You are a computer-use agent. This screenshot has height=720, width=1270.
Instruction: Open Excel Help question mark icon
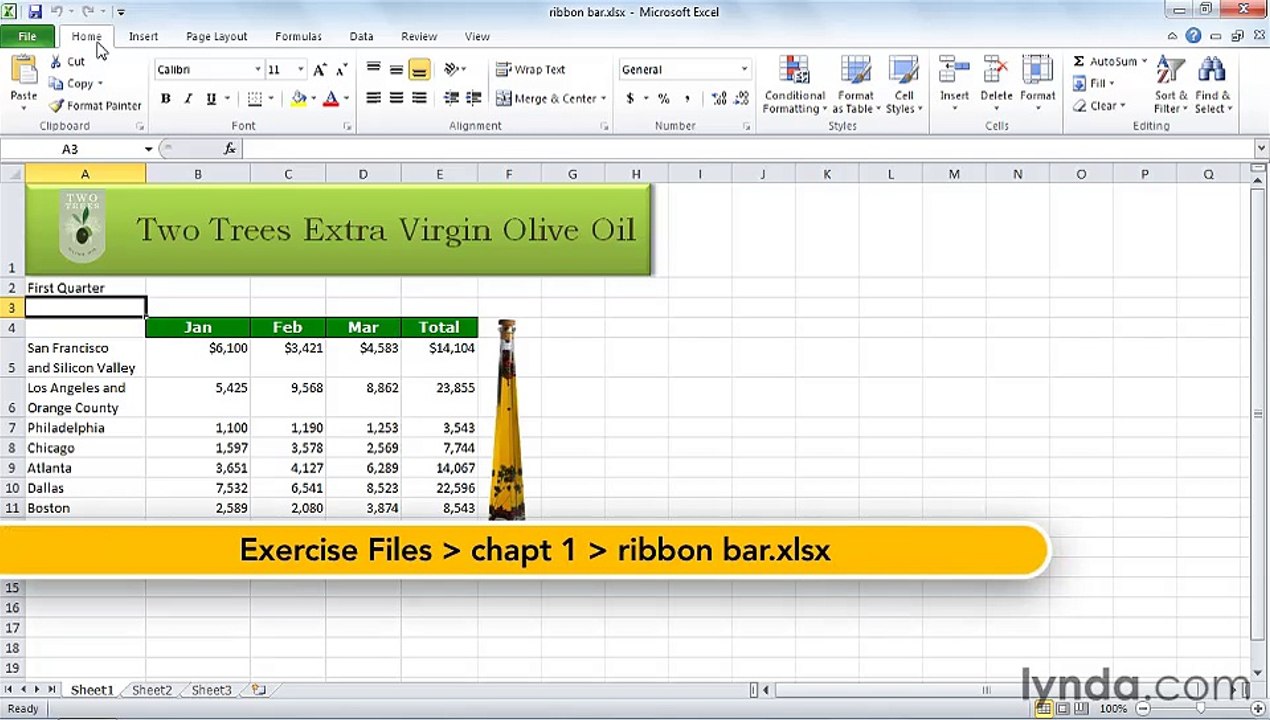(x=1193, y=36)
